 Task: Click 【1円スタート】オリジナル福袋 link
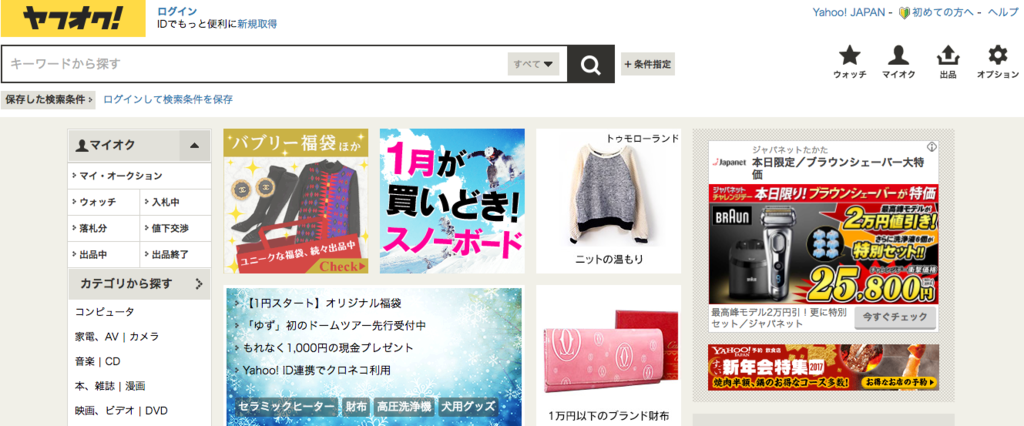click(x=324, y=304)
